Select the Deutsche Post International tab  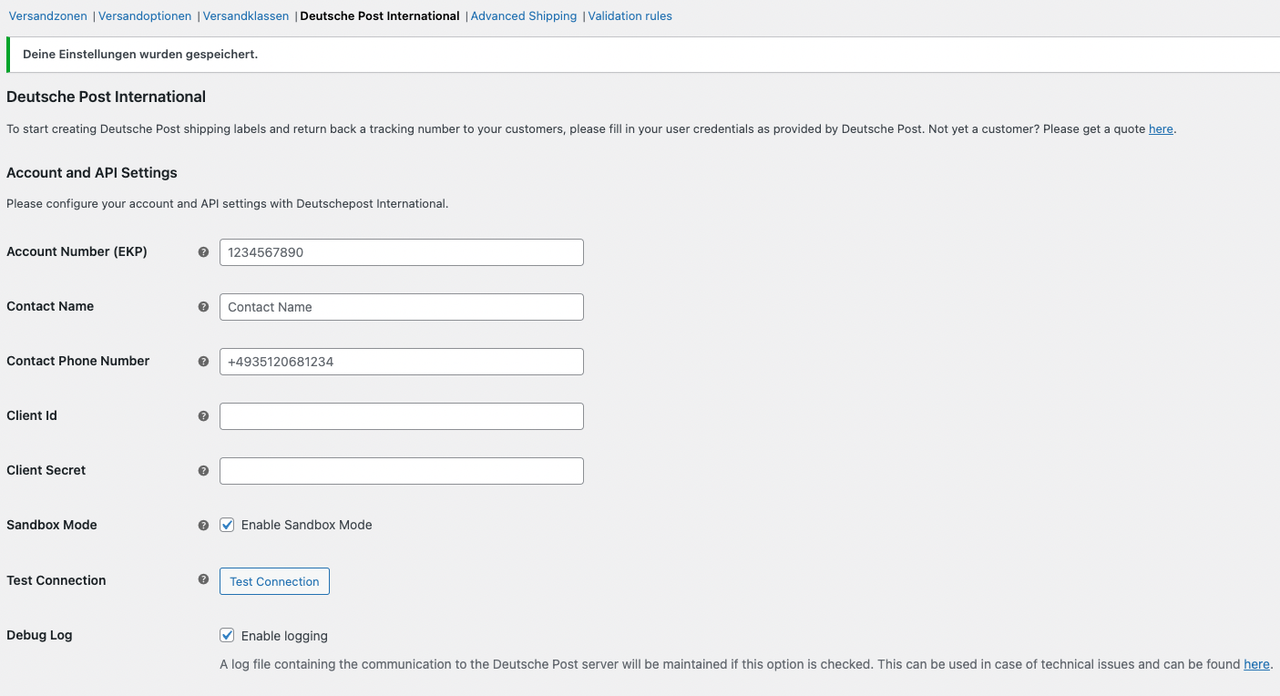click(x=380, y=16)
